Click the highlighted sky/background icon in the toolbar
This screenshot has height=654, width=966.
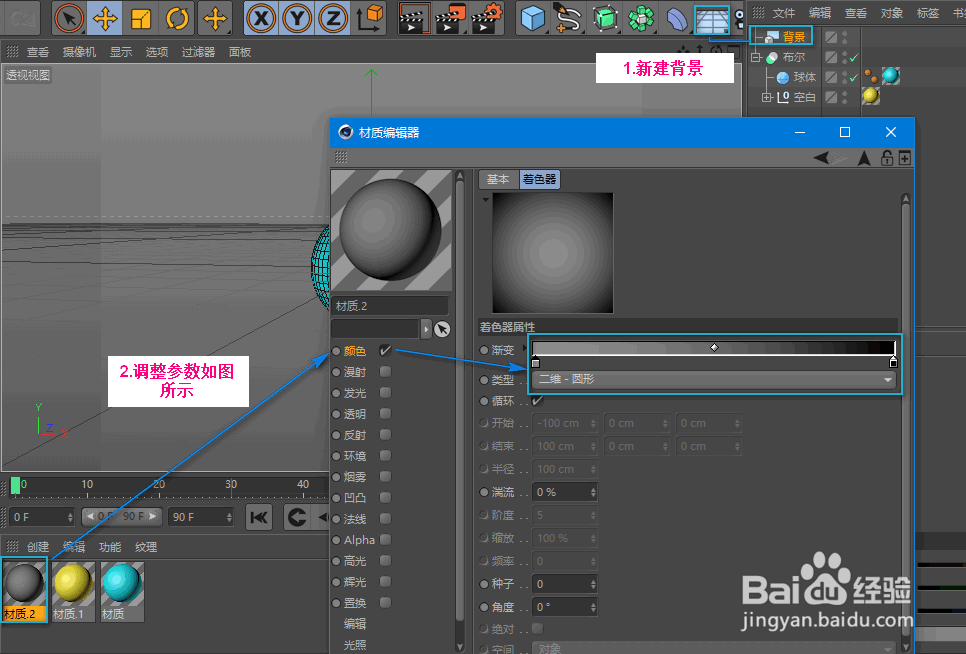713,18
